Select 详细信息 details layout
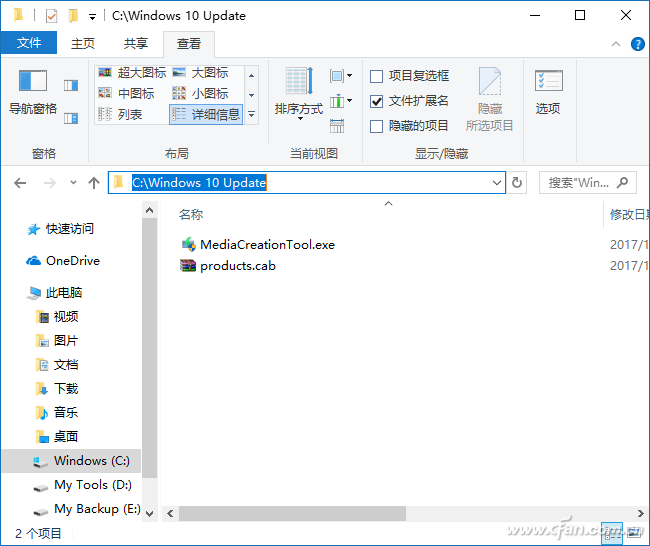 click(206, 114)
